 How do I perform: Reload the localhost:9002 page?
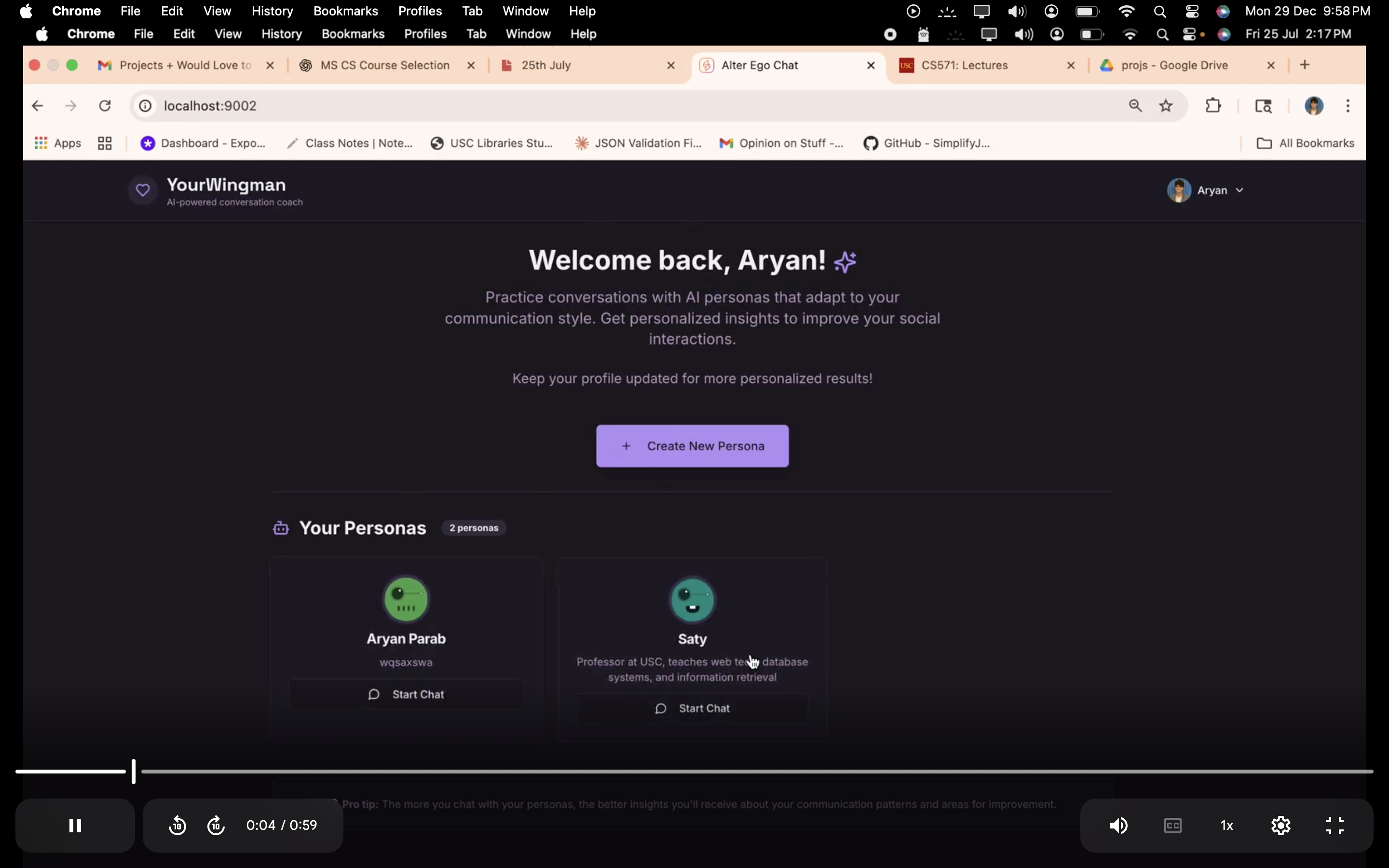click(x=105, y=106)
